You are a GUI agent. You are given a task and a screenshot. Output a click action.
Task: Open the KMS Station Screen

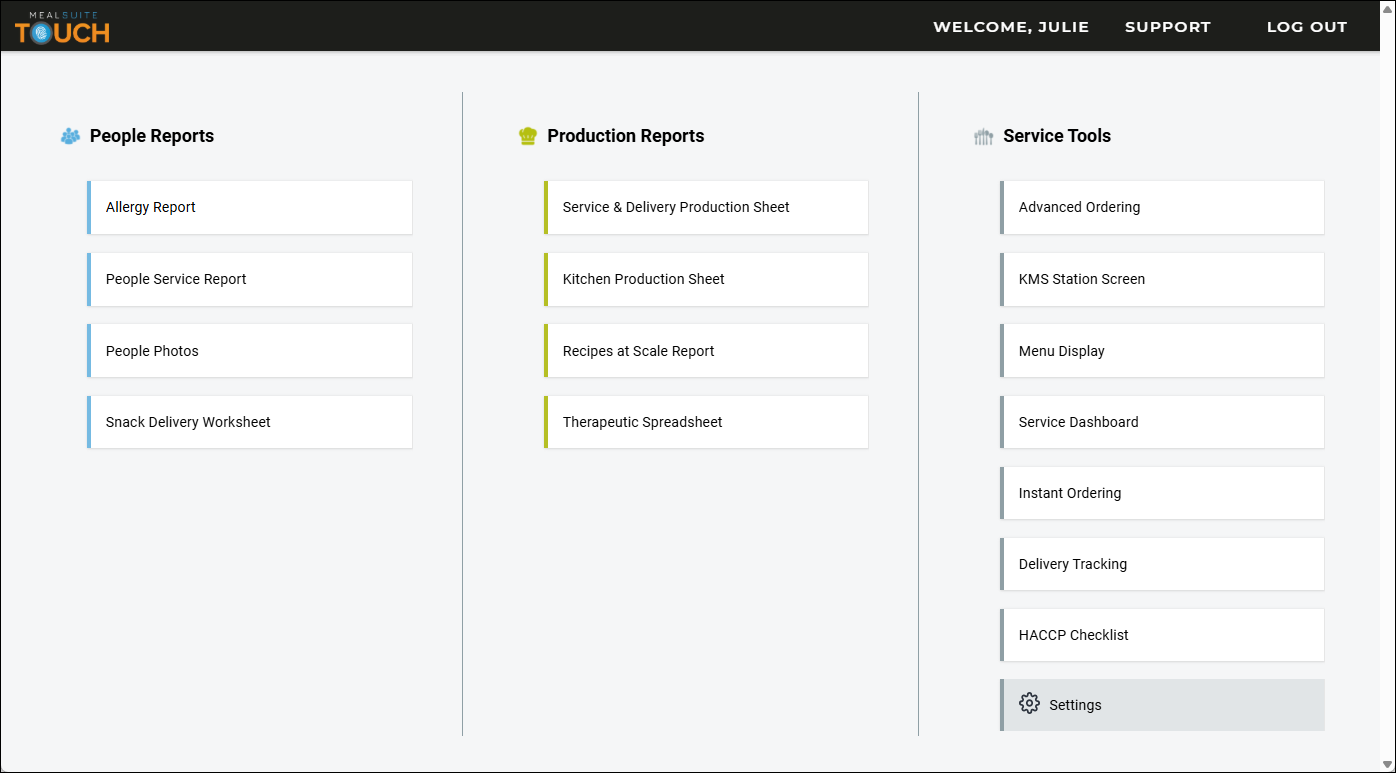click(1162, 279)
